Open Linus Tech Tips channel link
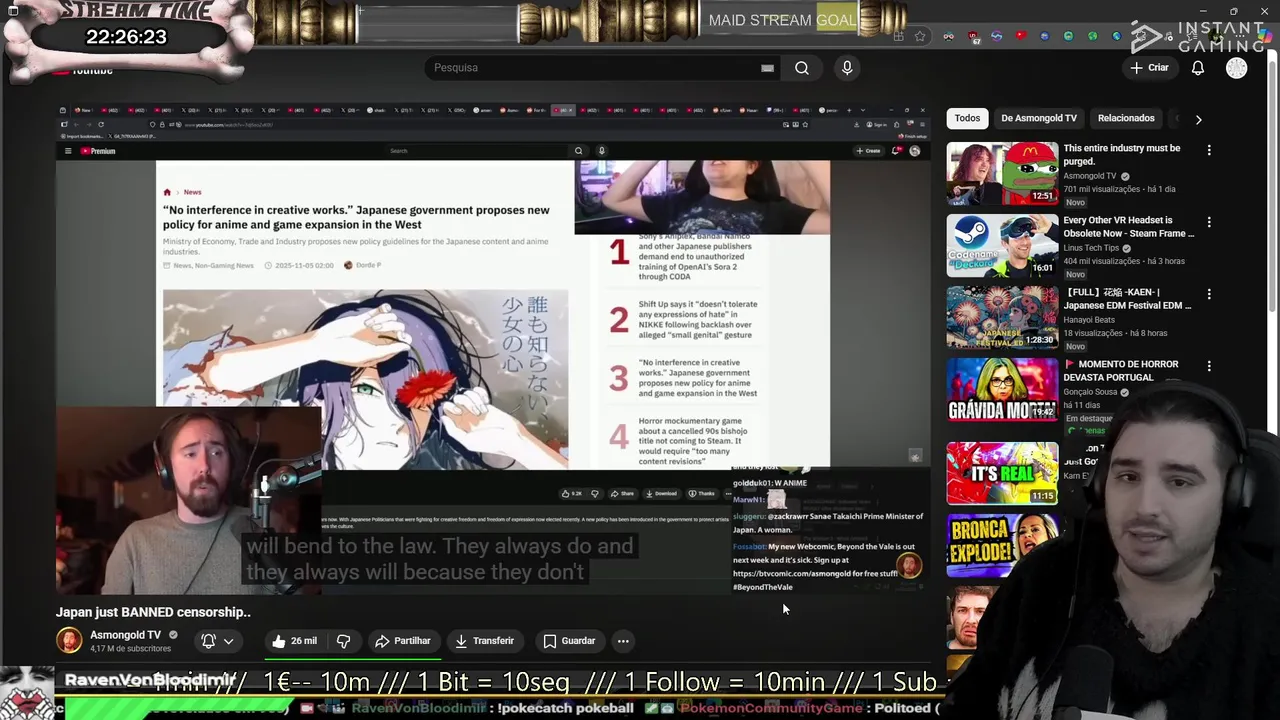The image size is (1280, 720). pyautogui.click(x=1091, y=248)
